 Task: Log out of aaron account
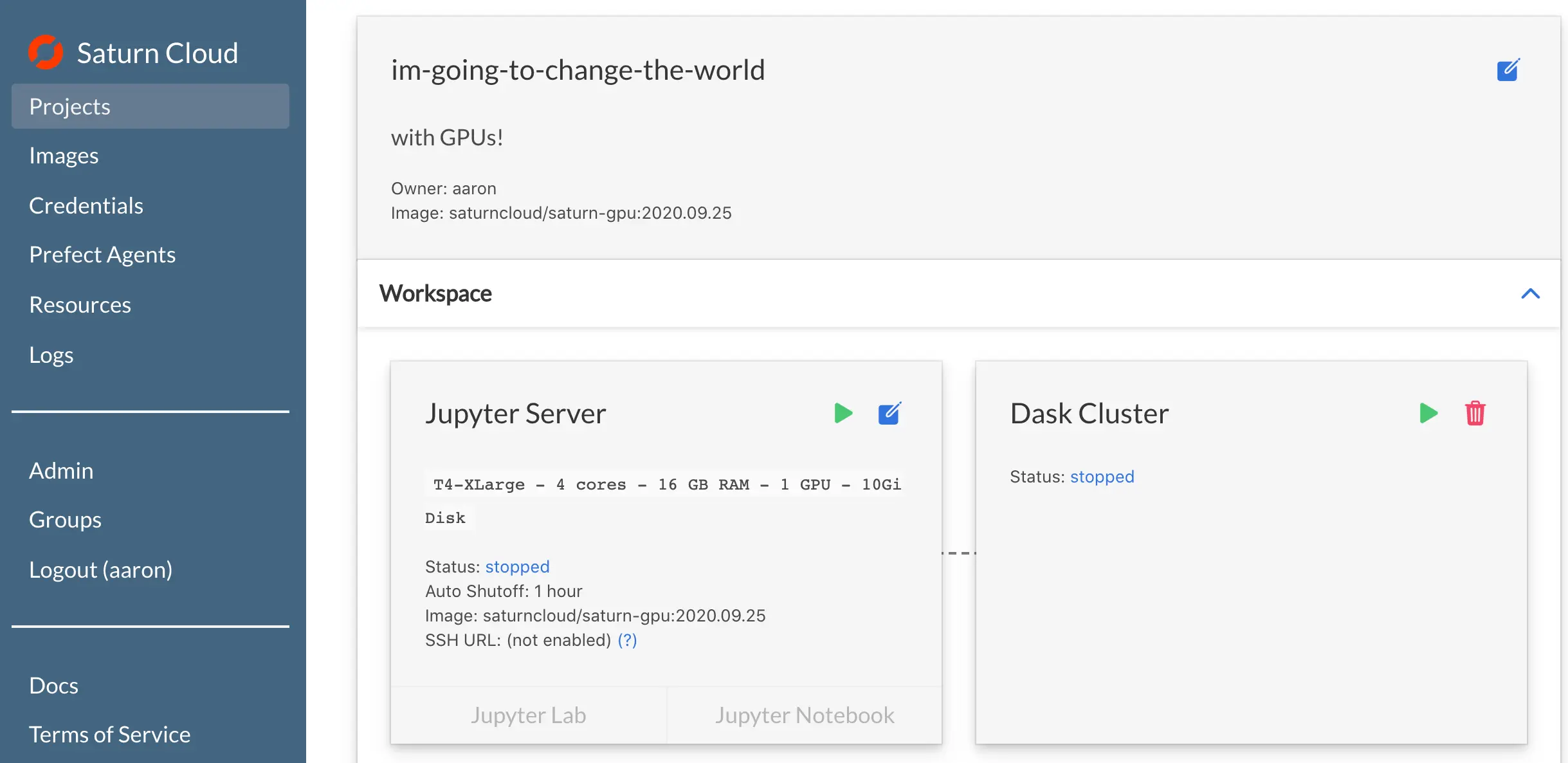[x=100, y=570]
